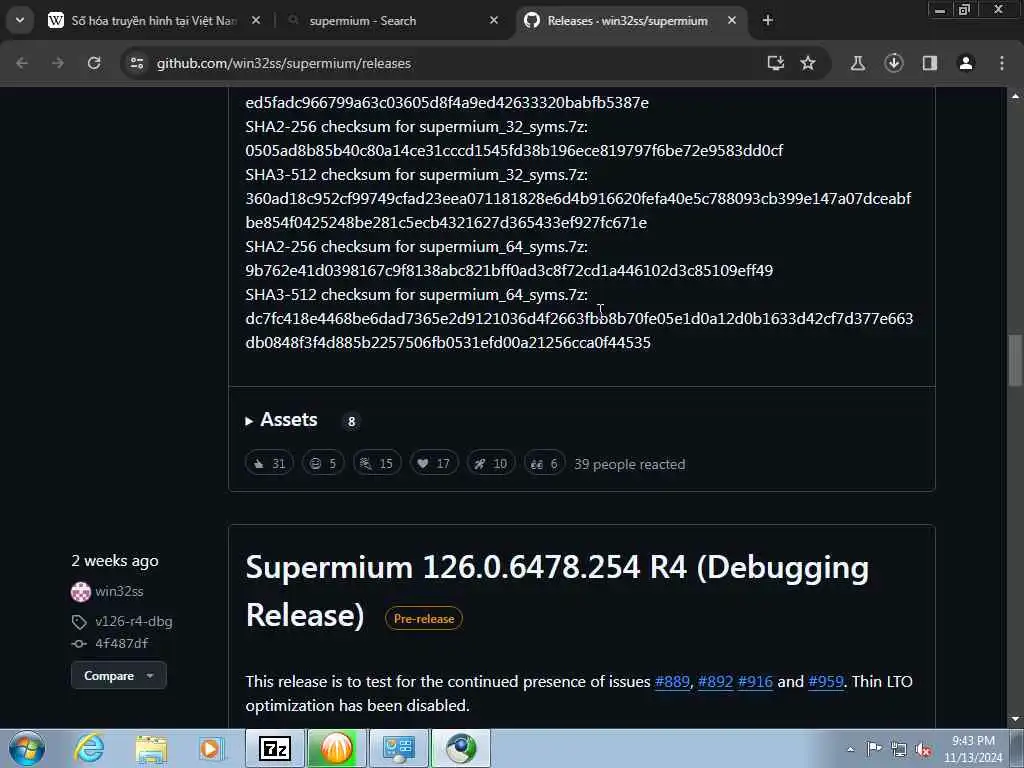Open win32ss author profile link
The height and width of the screenshot is (768, 1024).
[119, 591]
